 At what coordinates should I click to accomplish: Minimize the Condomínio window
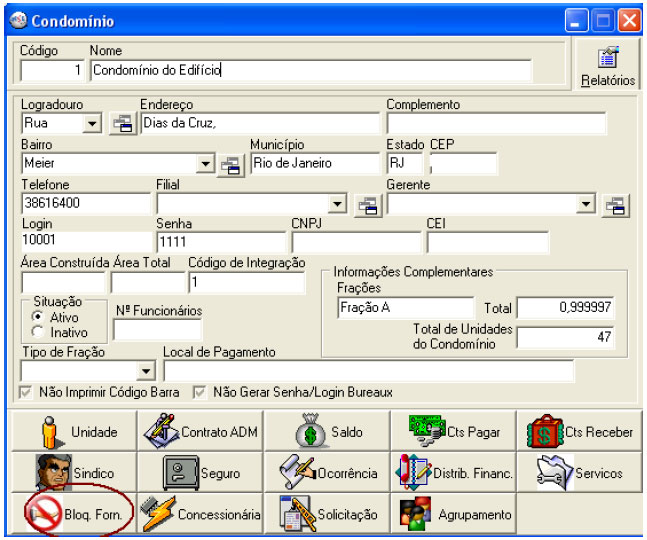point(576,21)
